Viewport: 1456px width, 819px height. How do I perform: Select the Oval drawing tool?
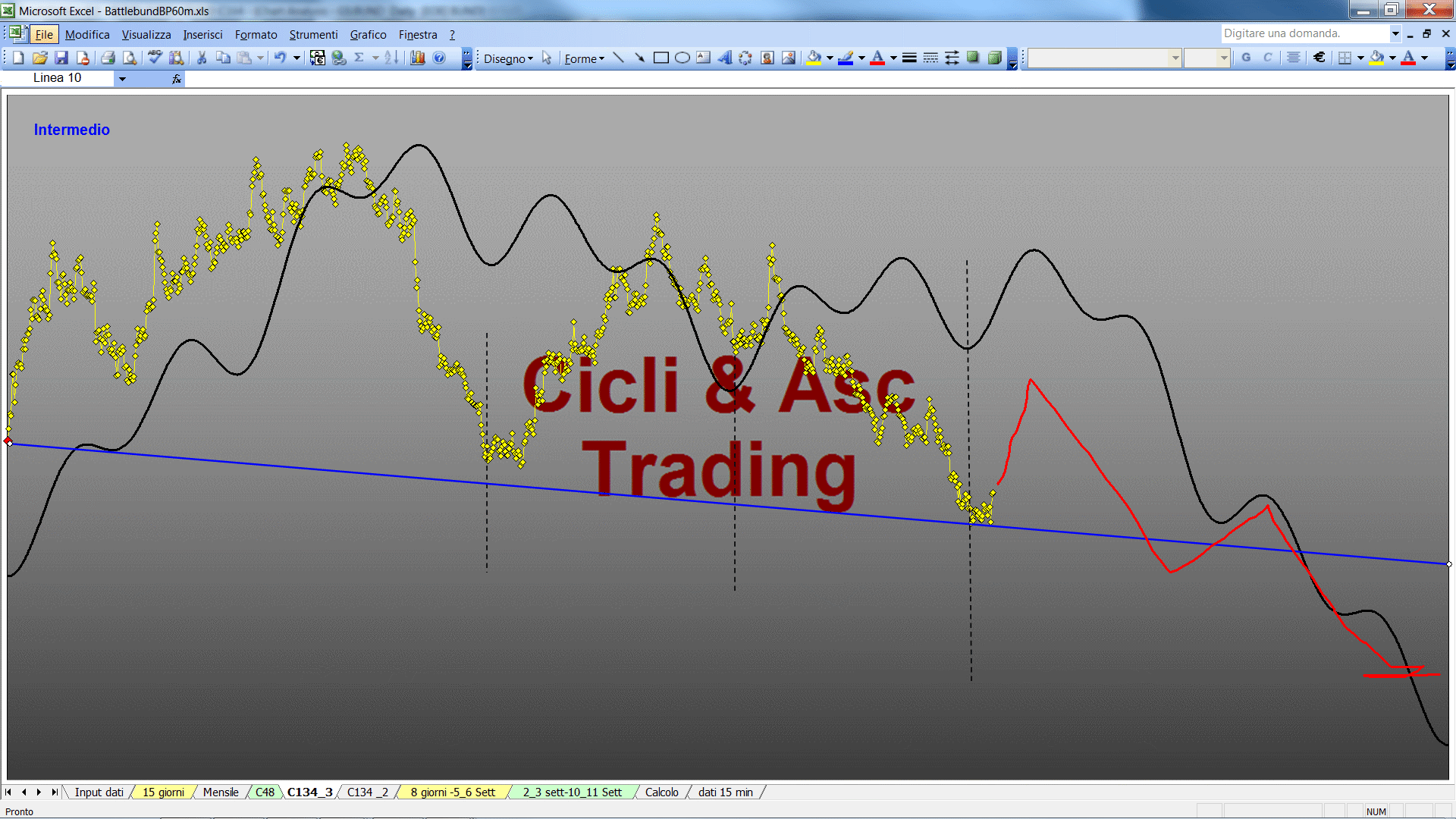pos(682,58)
